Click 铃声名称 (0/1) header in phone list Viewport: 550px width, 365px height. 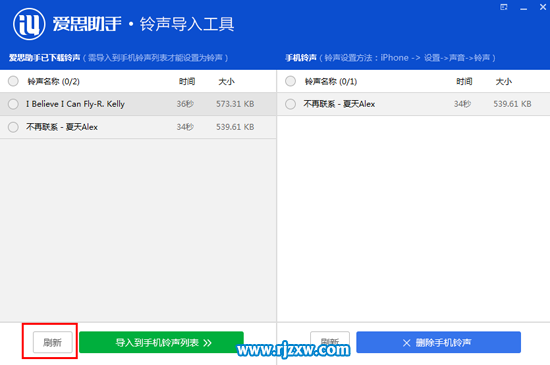point(331,81)
